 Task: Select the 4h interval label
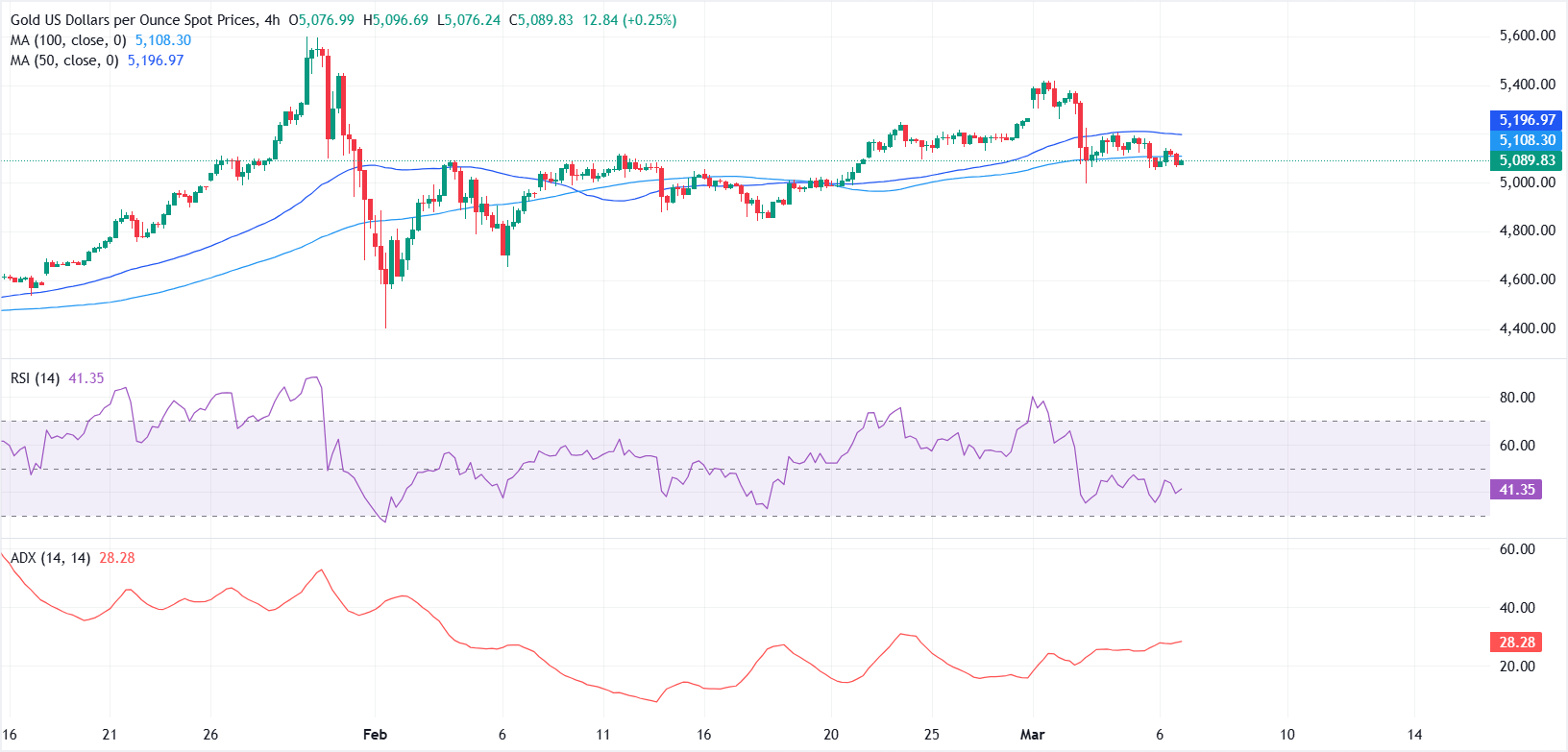(x=271, y=20)
